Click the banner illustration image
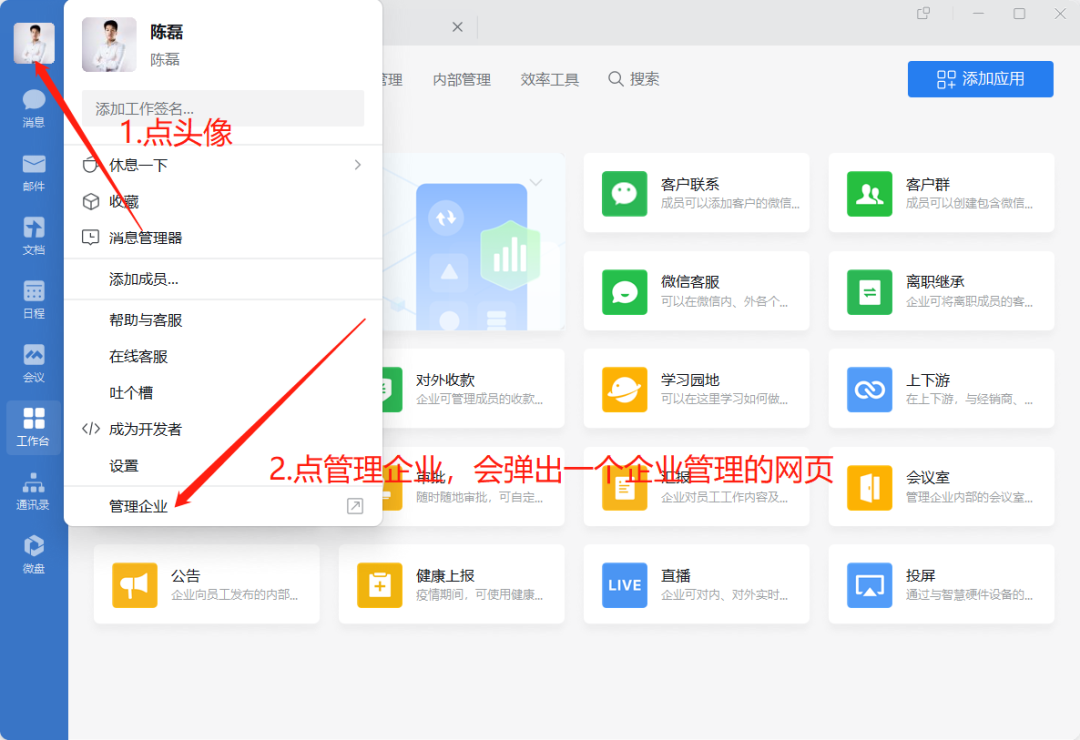 [473, 242]
